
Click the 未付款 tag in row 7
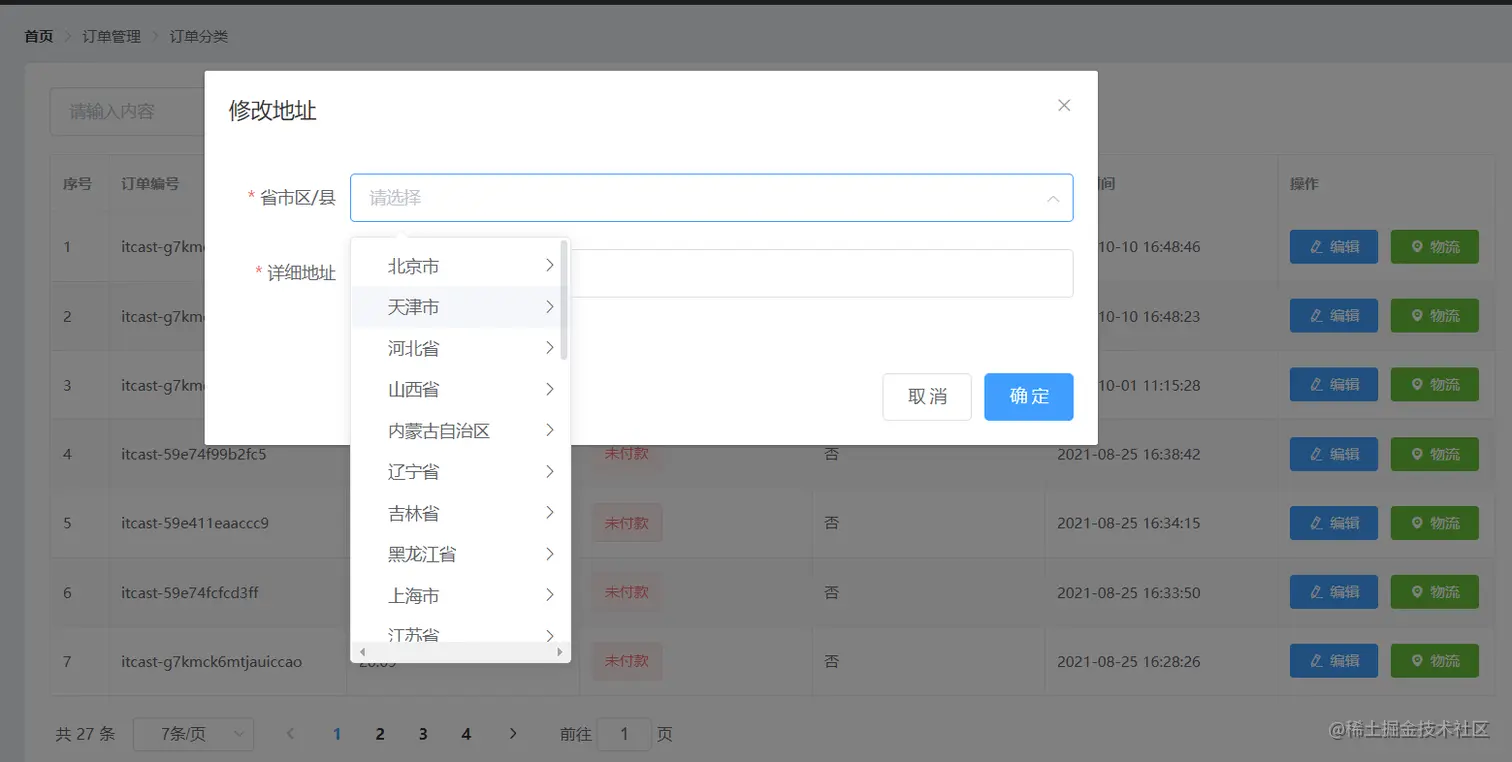point(627,661)
